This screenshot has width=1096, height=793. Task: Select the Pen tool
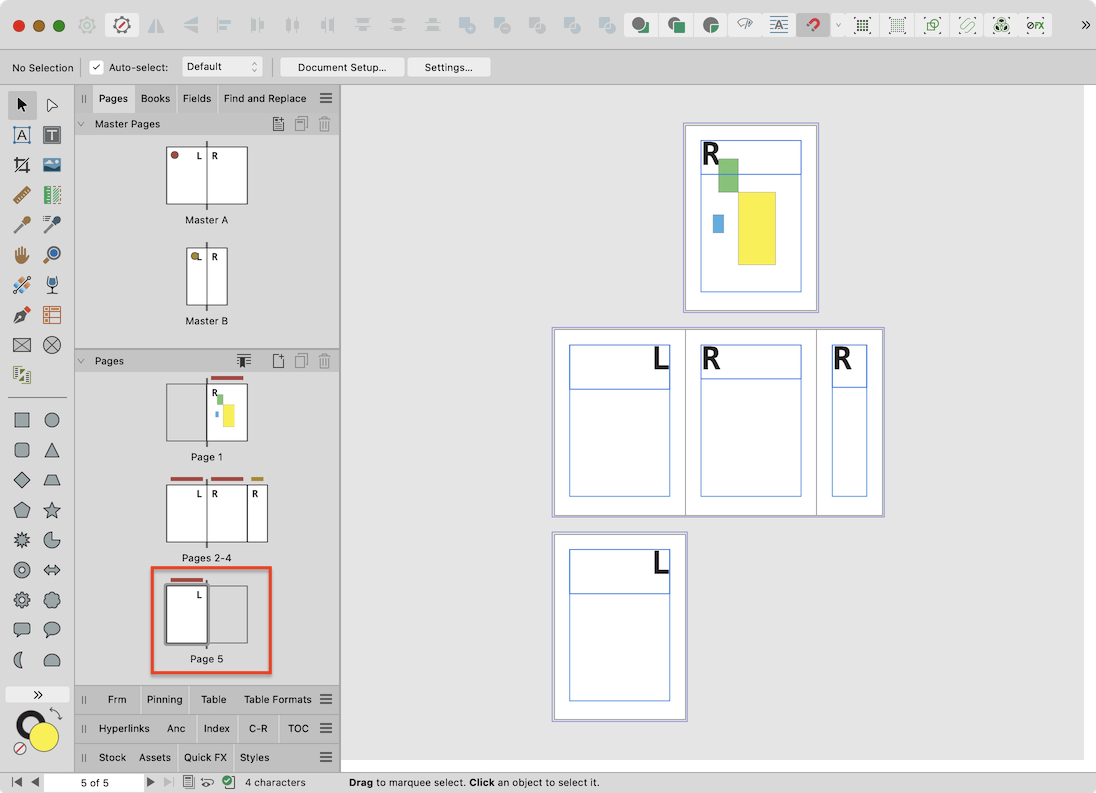pos(21,314)
